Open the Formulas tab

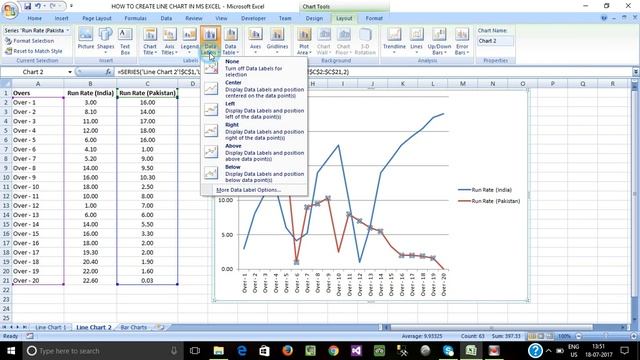(135, 18)
